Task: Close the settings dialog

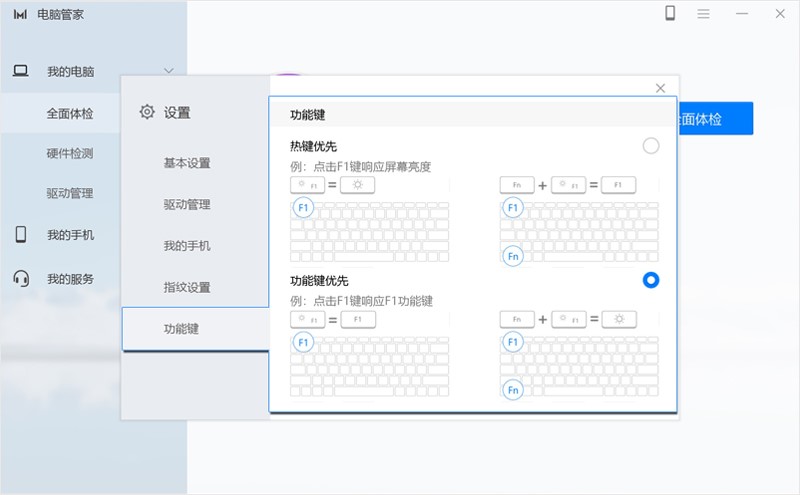Action: [660, 88]
